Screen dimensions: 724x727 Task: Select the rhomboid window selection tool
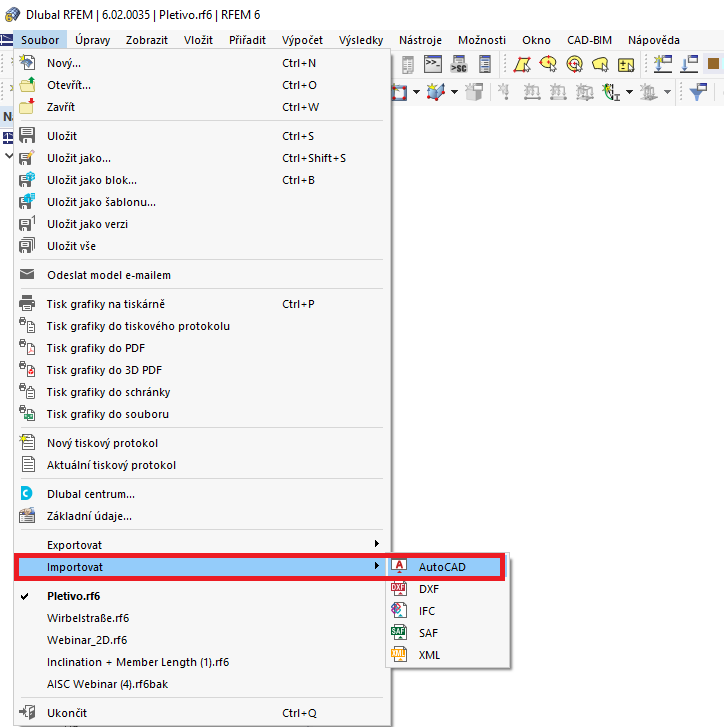522,64
